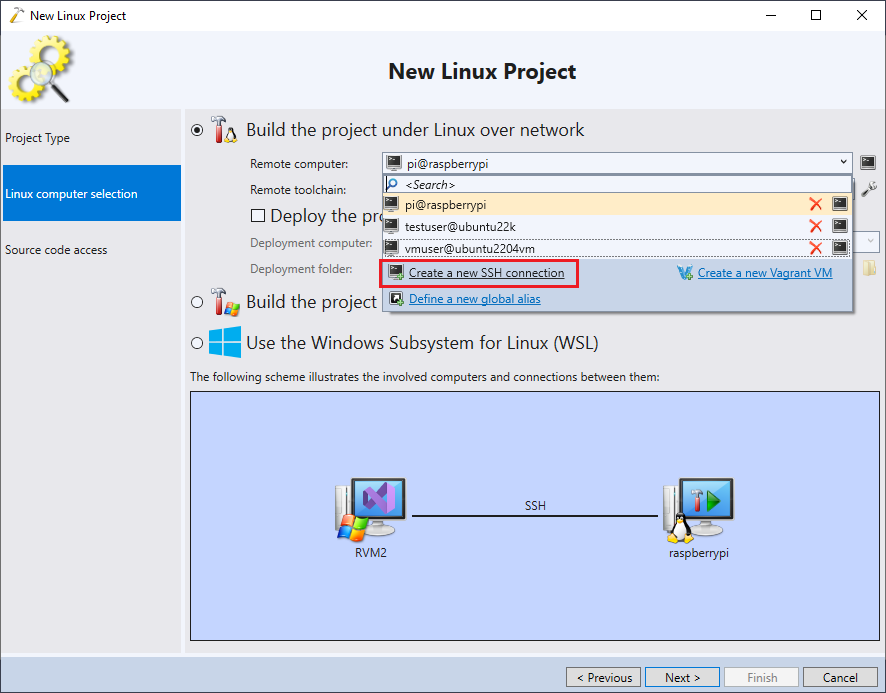Click the raspberrypi Linux computer icon in diagram
The image size is (886, 693).
click(698, 509)
